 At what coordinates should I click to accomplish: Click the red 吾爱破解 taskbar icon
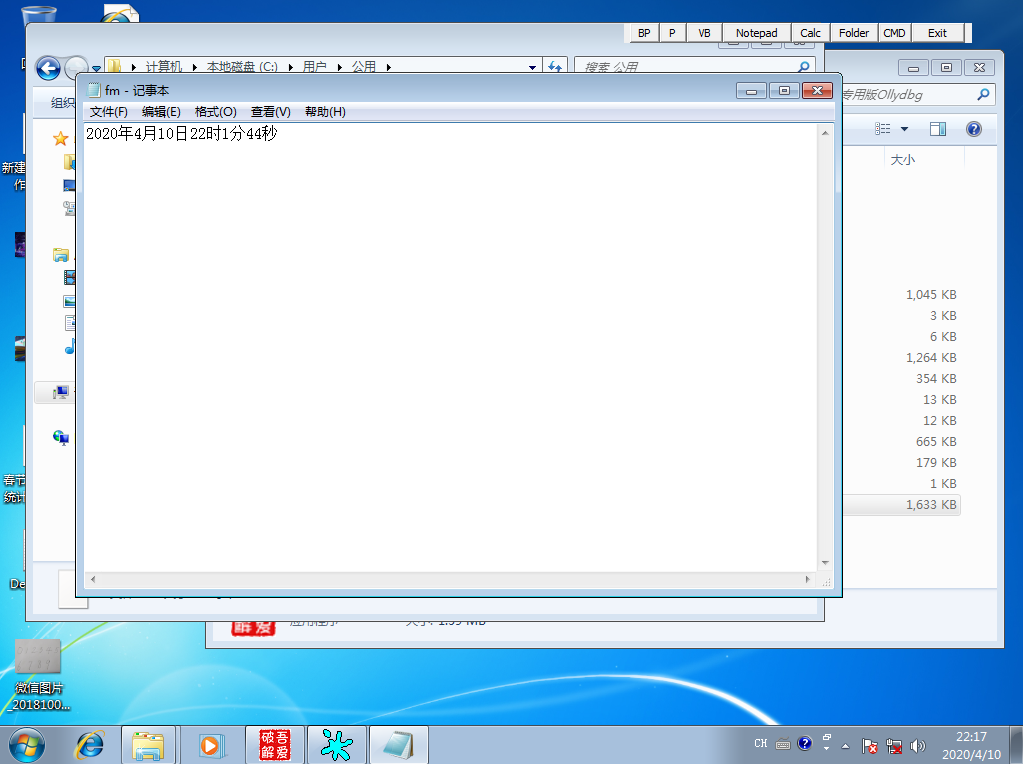[275, 744]
